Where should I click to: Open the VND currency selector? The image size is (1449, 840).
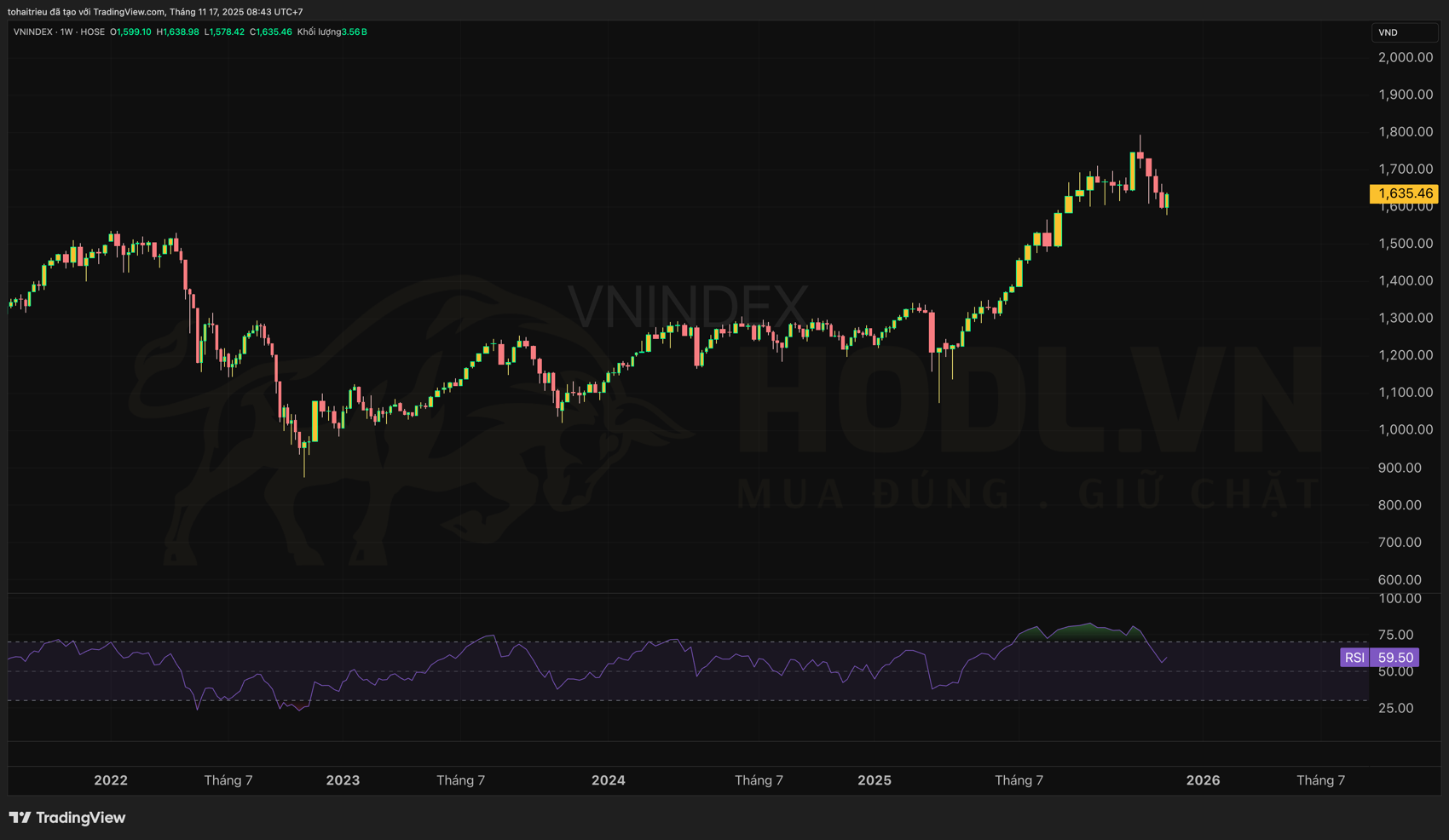(x=1403, y=32)
